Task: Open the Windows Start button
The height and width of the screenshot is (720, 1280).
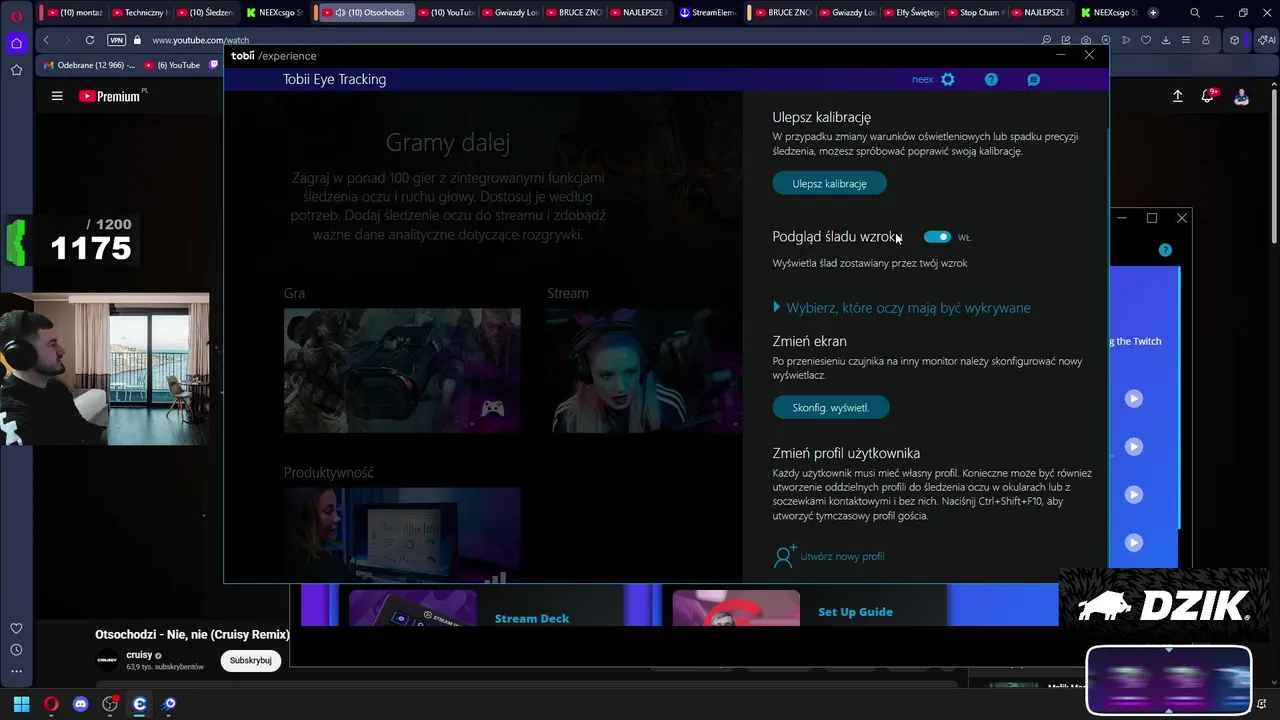Action: tap(21, 704)
